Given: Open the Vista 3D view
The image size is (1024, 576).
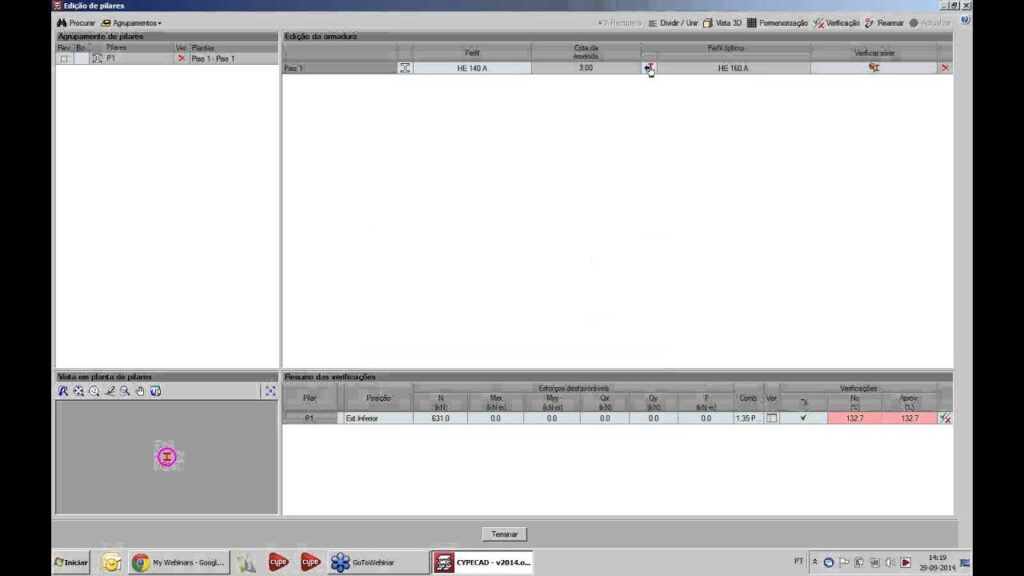Looking at the screenshot, I should click(x=722, y=22).
